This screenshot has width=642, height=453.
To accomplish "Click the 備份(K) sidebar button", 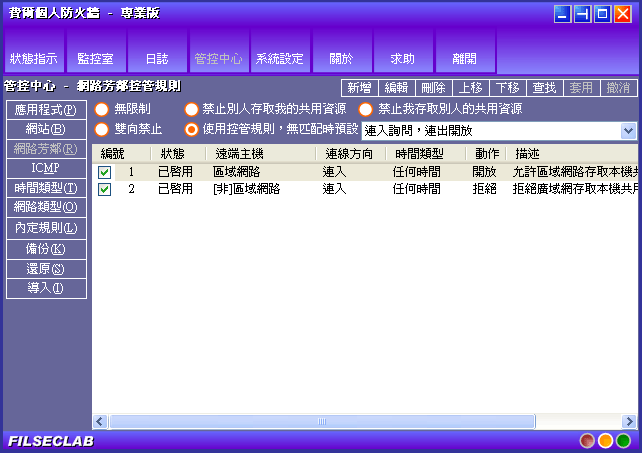I will (x=45, y=249).
